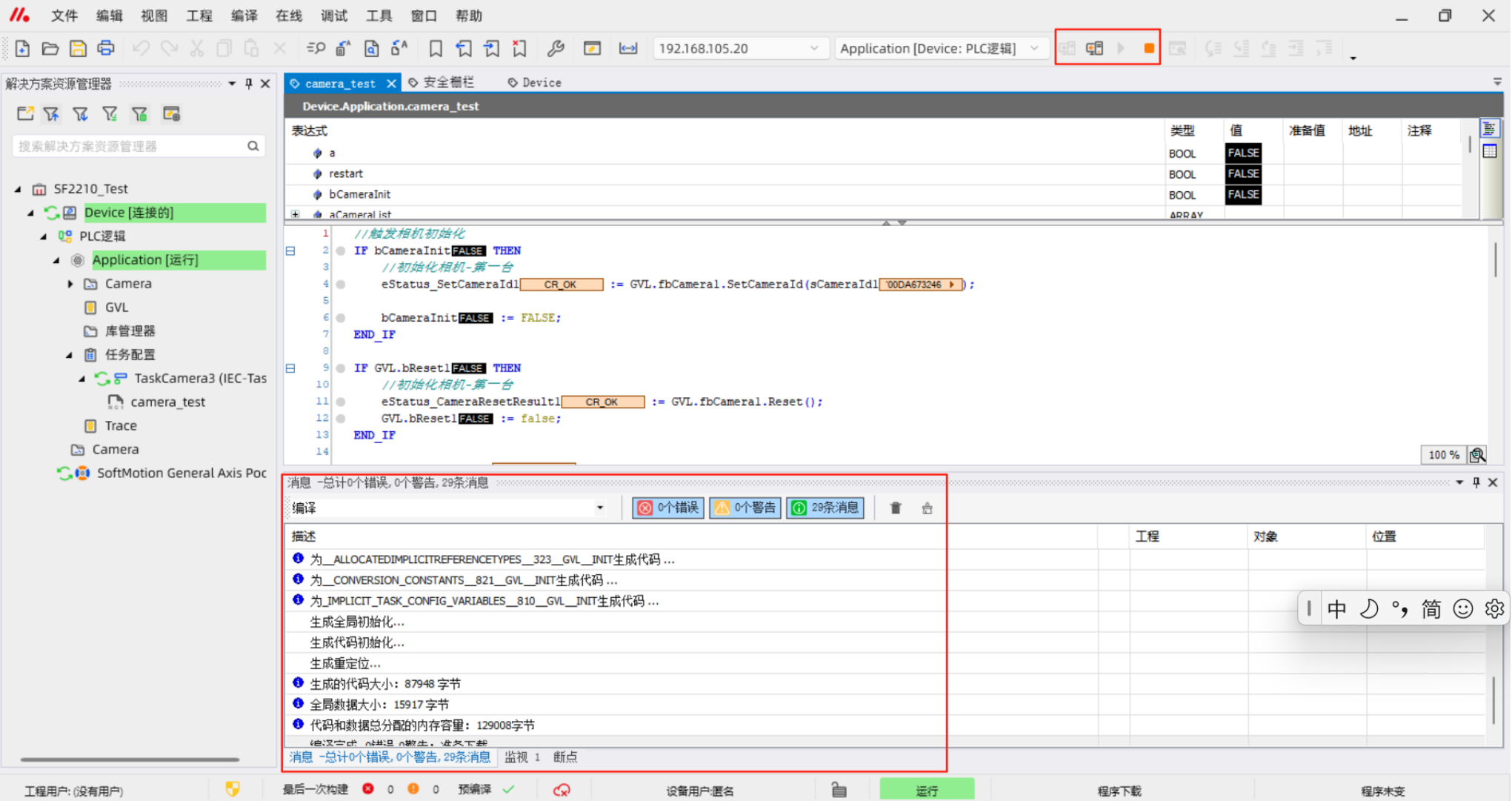Image resolution: width=1512 pixels, height=801 pixels.
Task: Click the Save project toolbar icon
Action: point(78,48)
